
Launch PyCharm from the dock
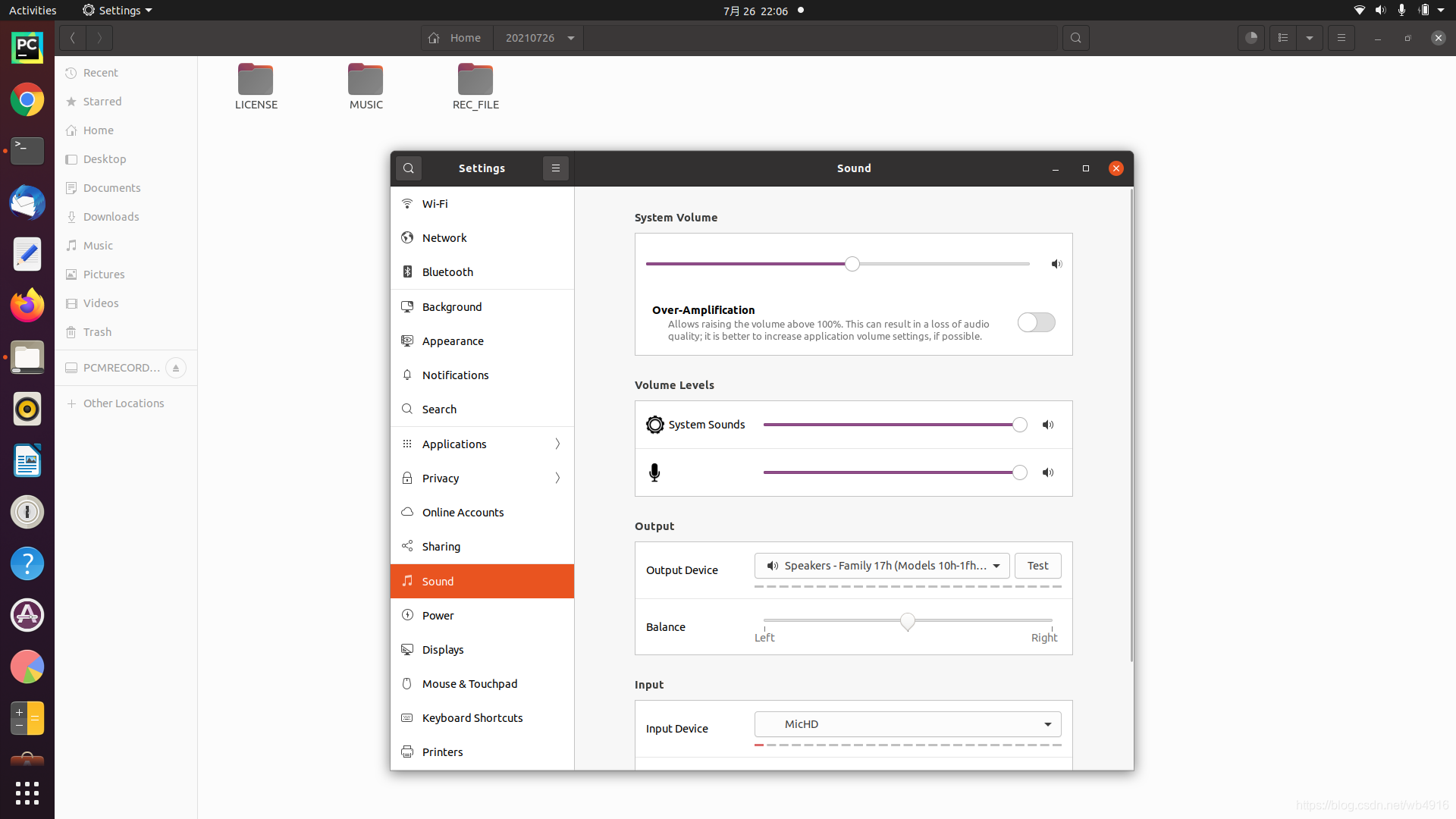coord(27,48)
